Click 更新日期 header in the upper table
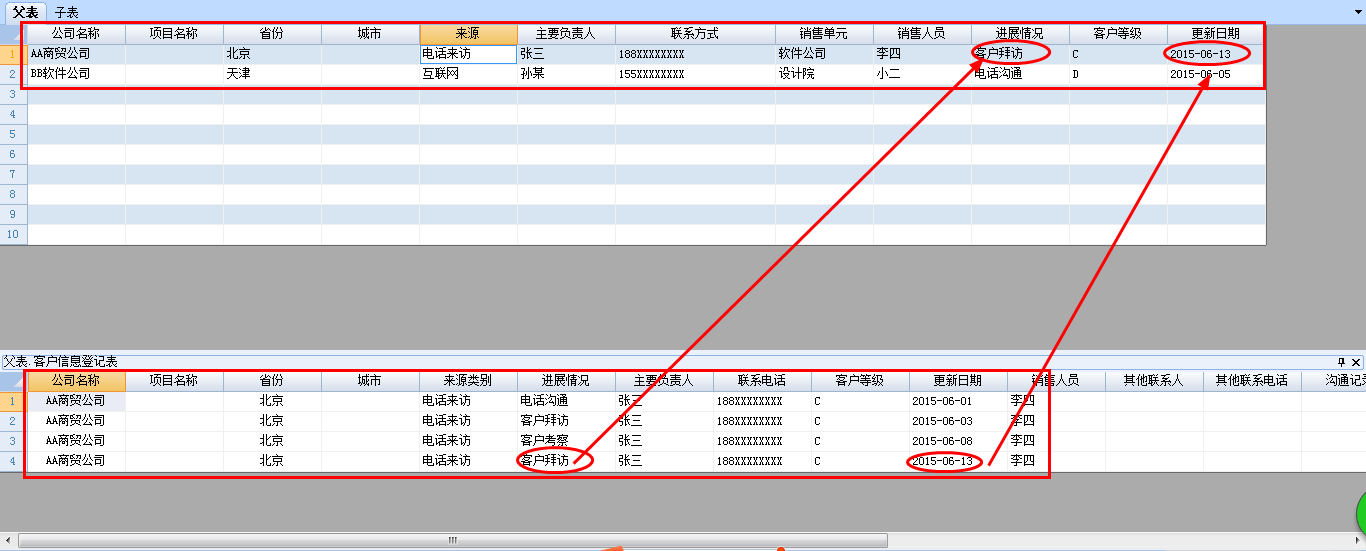Viewport: 1366px width, 551px height. pos(1216,34)
